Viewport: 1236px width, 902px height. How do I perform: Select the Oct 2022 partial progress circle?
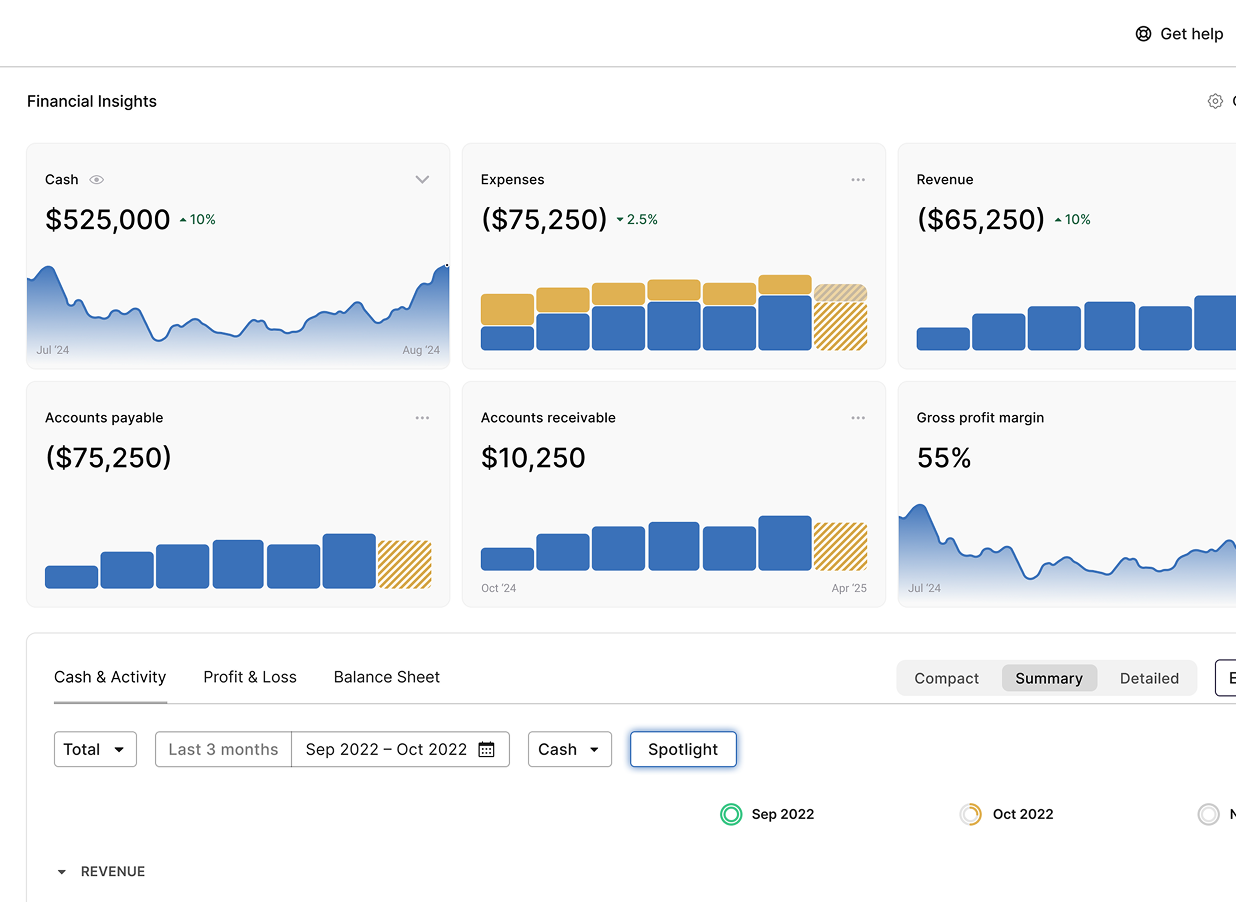(970, 814)
